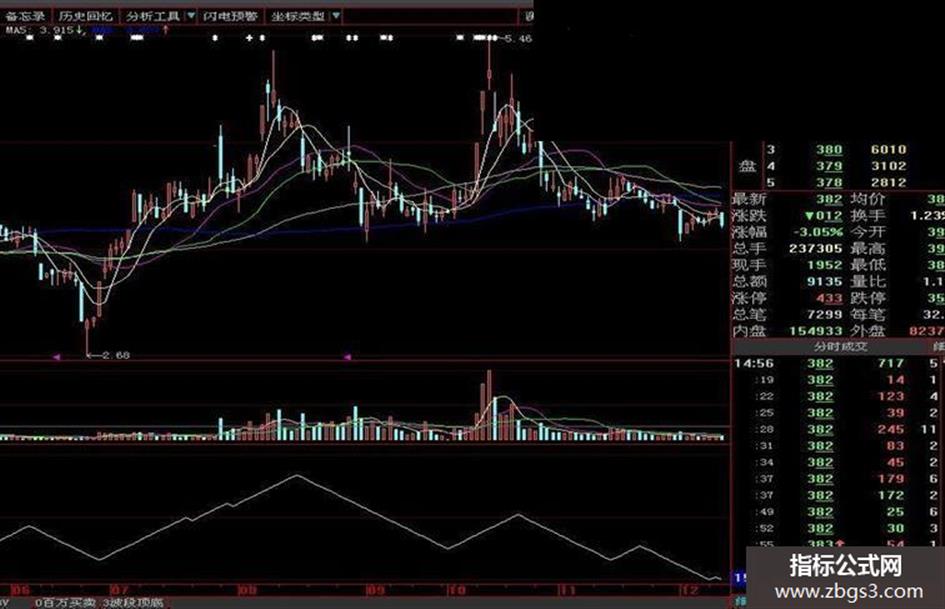
Task: Click the order book quantity 3102
Action: pos(888,166)
